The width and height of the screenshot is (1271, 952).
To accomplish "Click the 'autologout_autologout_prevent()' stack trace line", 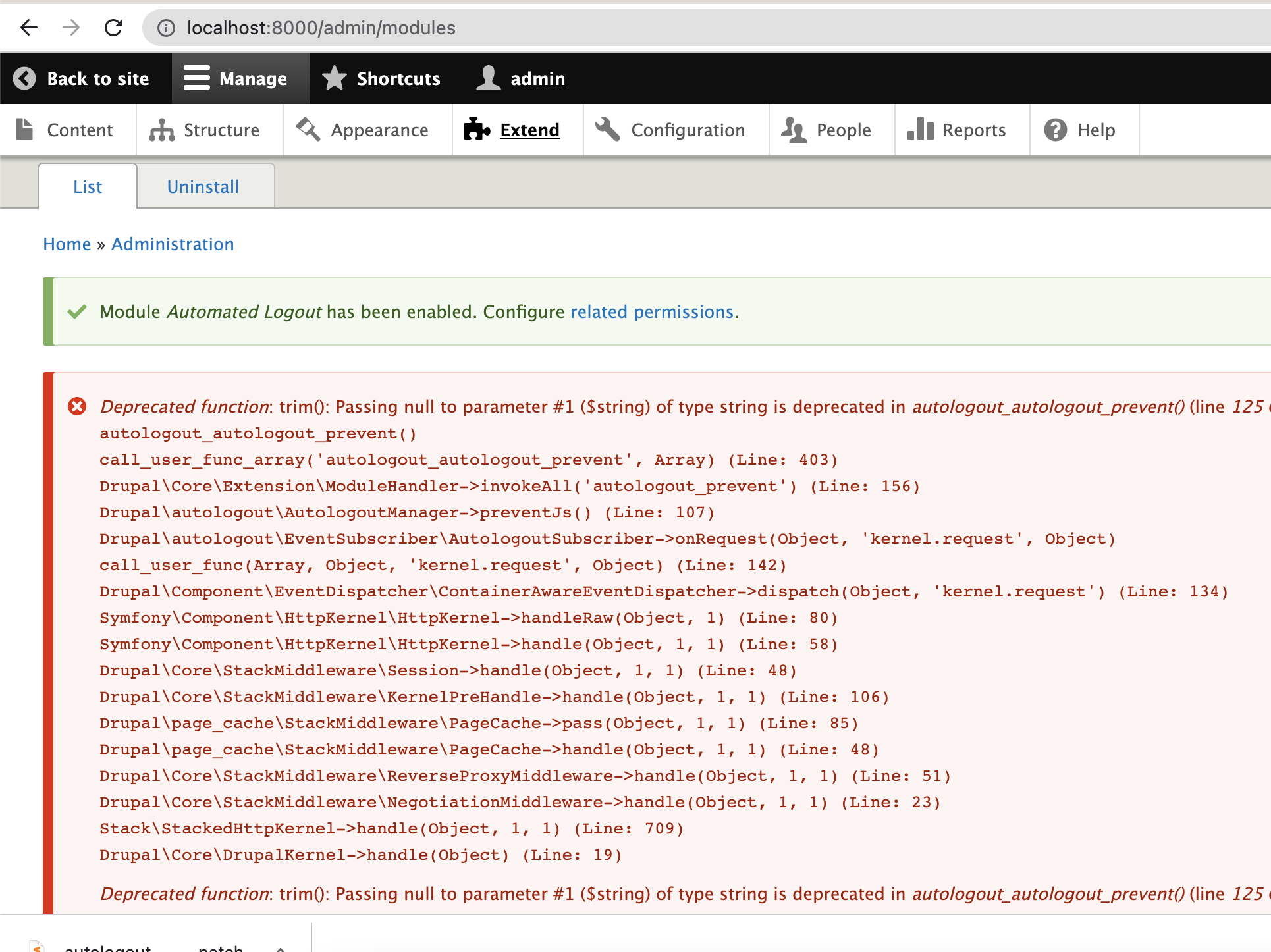I will pyautogui.click(x=258, y=433).
